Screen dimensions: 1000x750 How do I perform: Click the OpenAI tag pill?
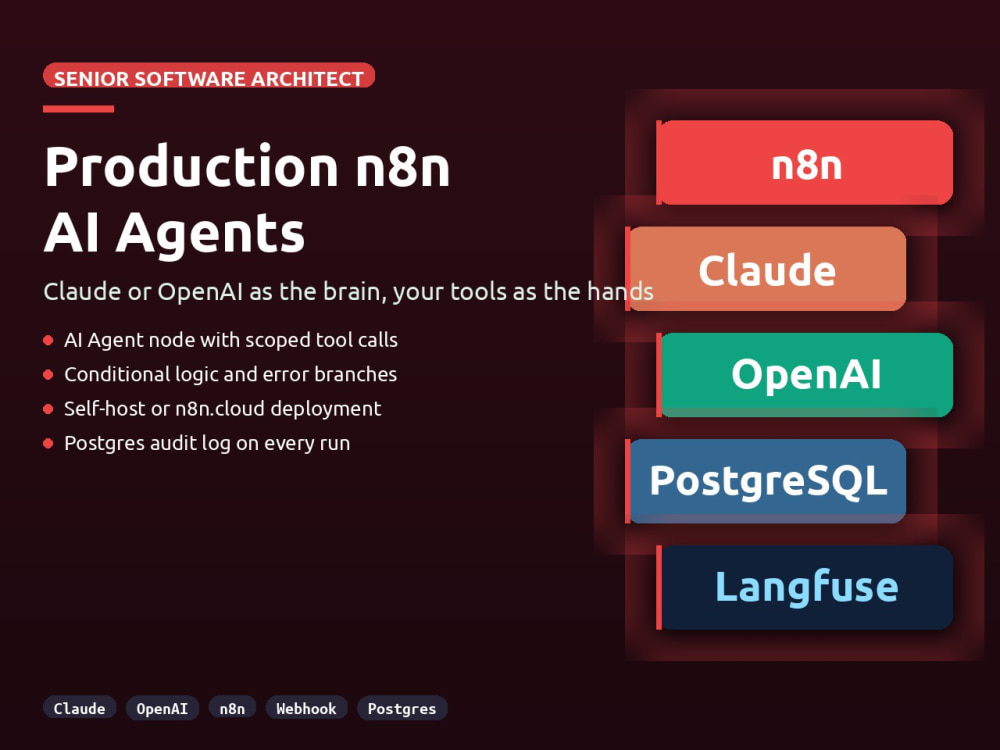tap(163, 708)
